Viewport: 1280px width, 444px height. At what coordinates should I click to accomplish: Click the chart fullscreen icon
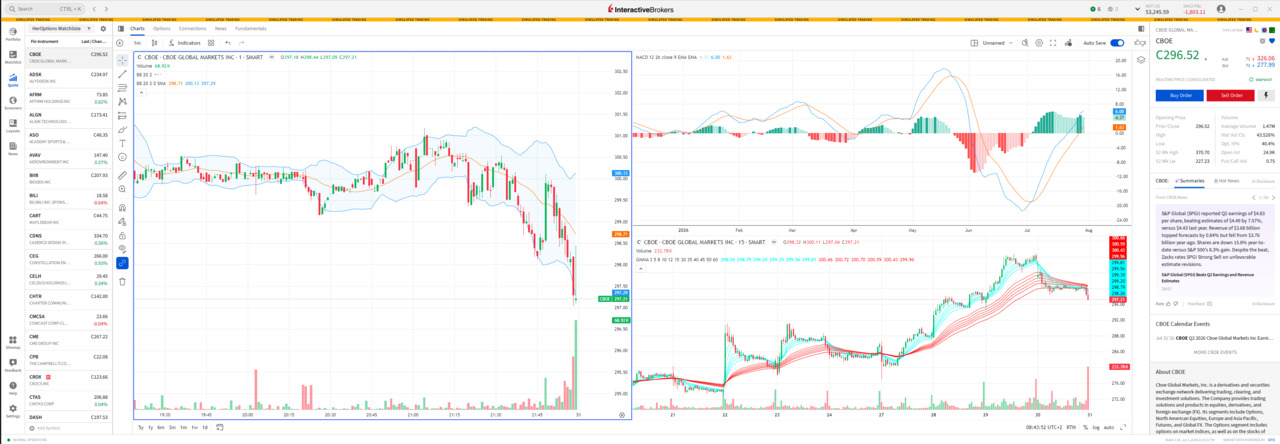[1053, 43]
